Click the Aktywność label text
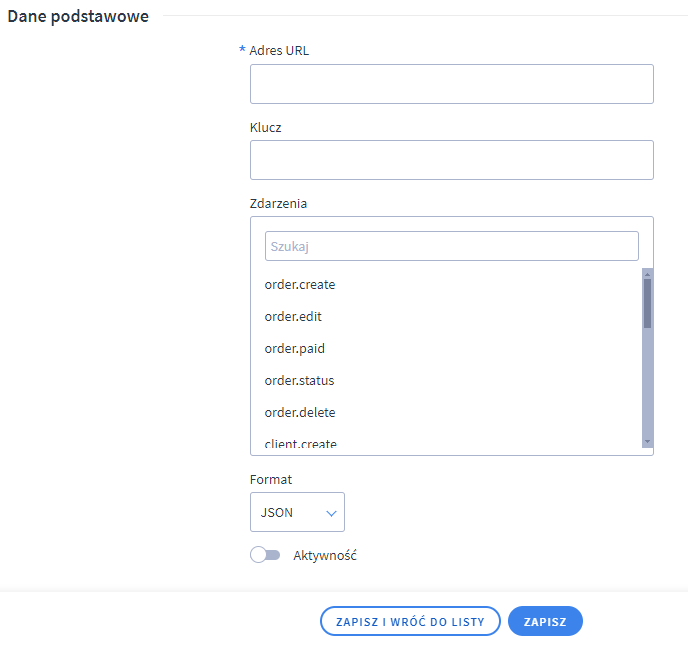Viewport: 688px width, 650px height. tap(325, 555)
